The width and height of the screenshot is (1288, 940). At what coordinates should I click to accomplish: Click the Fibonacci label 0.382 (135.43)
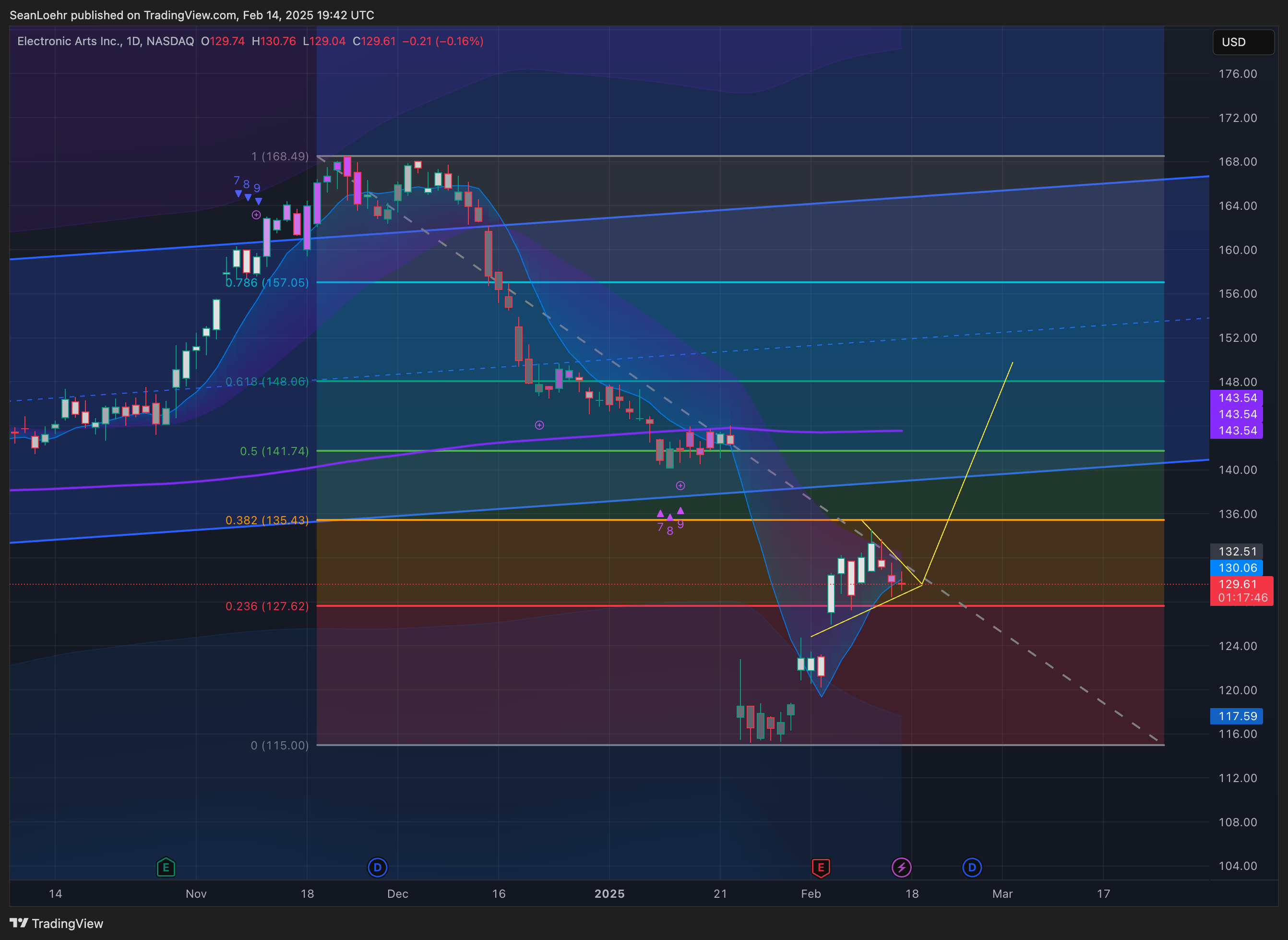pos(267,520)
